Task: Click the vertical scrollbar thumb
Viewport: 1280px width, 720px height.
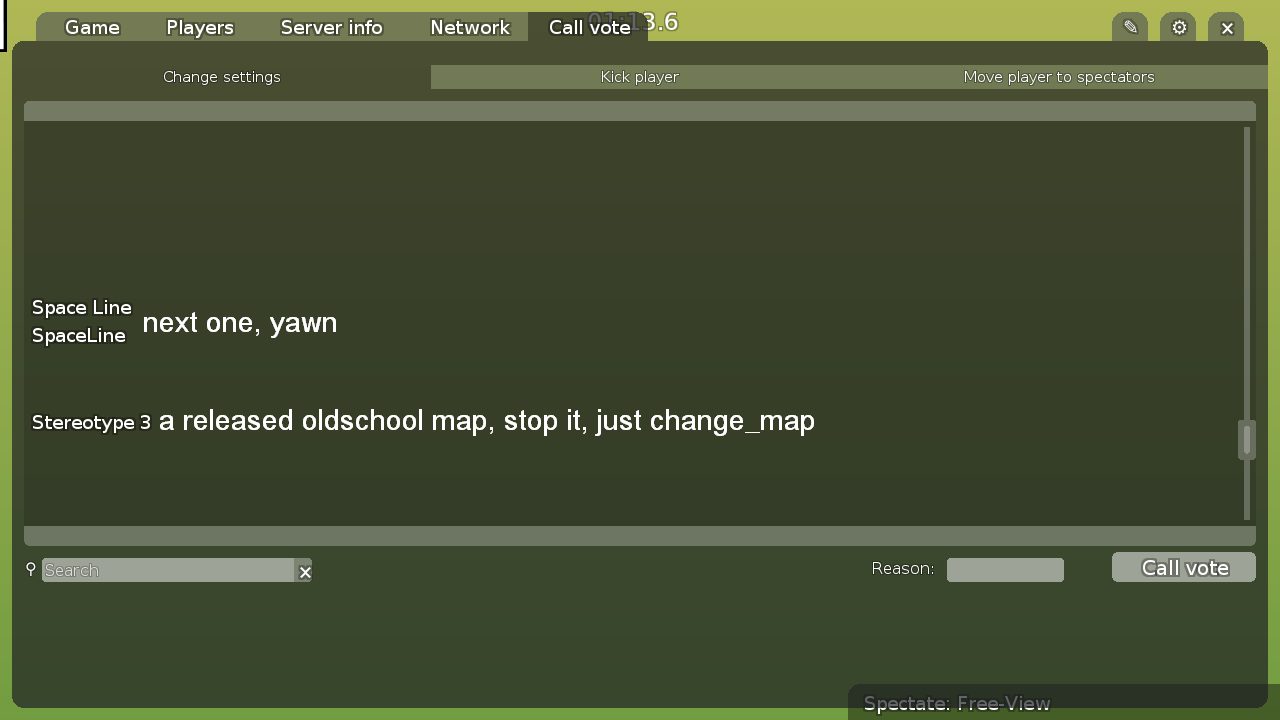Action: 1246,439
